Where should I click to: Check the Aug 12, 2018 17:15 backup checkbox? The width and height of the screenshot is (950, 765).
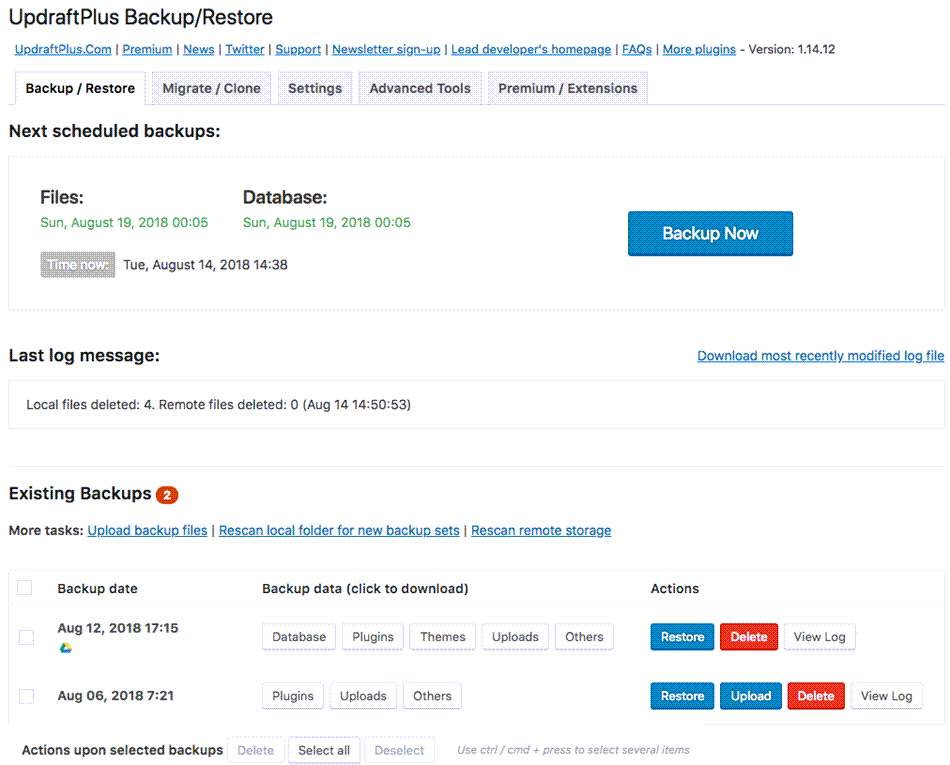(26, 637)
